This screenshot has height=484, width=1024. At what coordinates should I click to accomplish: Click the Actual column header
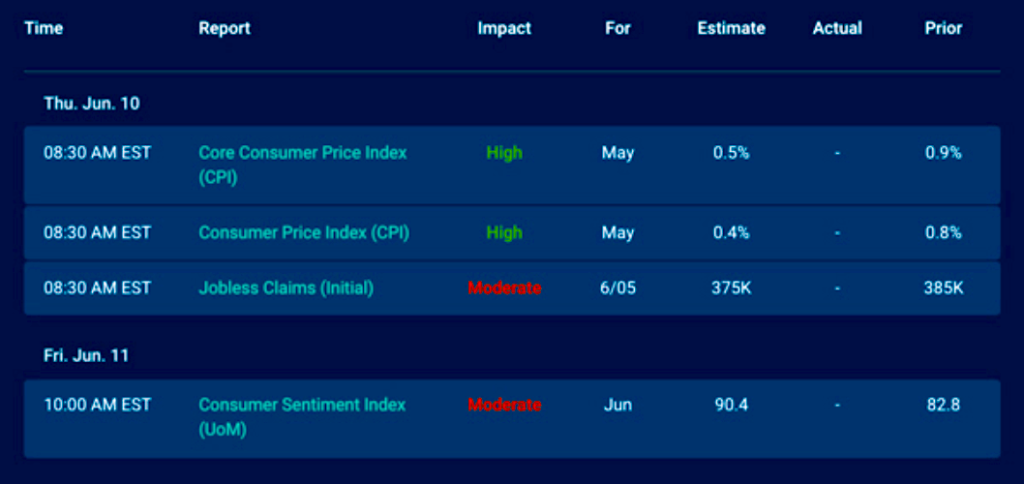click(837, 28)
